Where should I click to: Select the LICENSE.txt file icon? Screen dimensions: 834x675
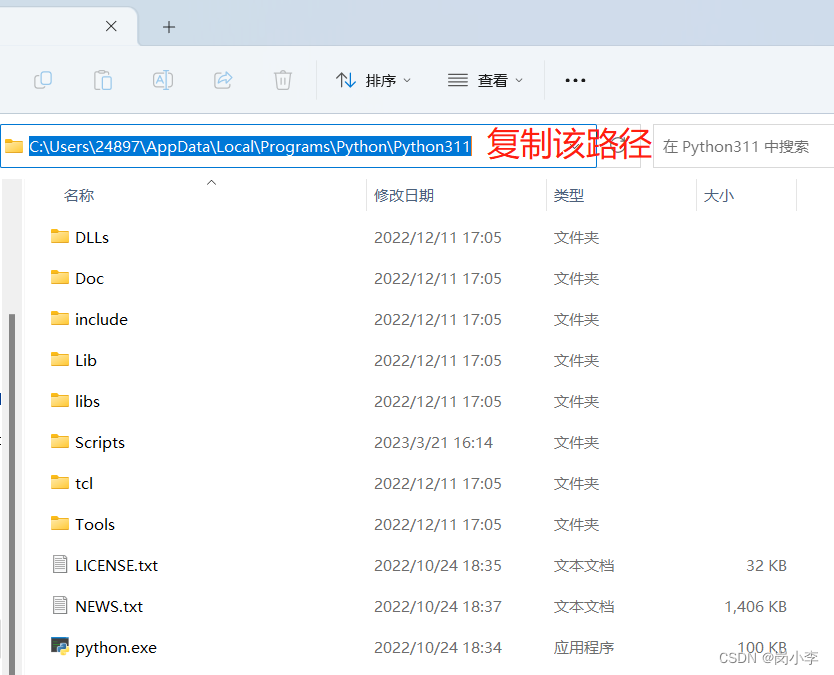click(x=60, y=564)
